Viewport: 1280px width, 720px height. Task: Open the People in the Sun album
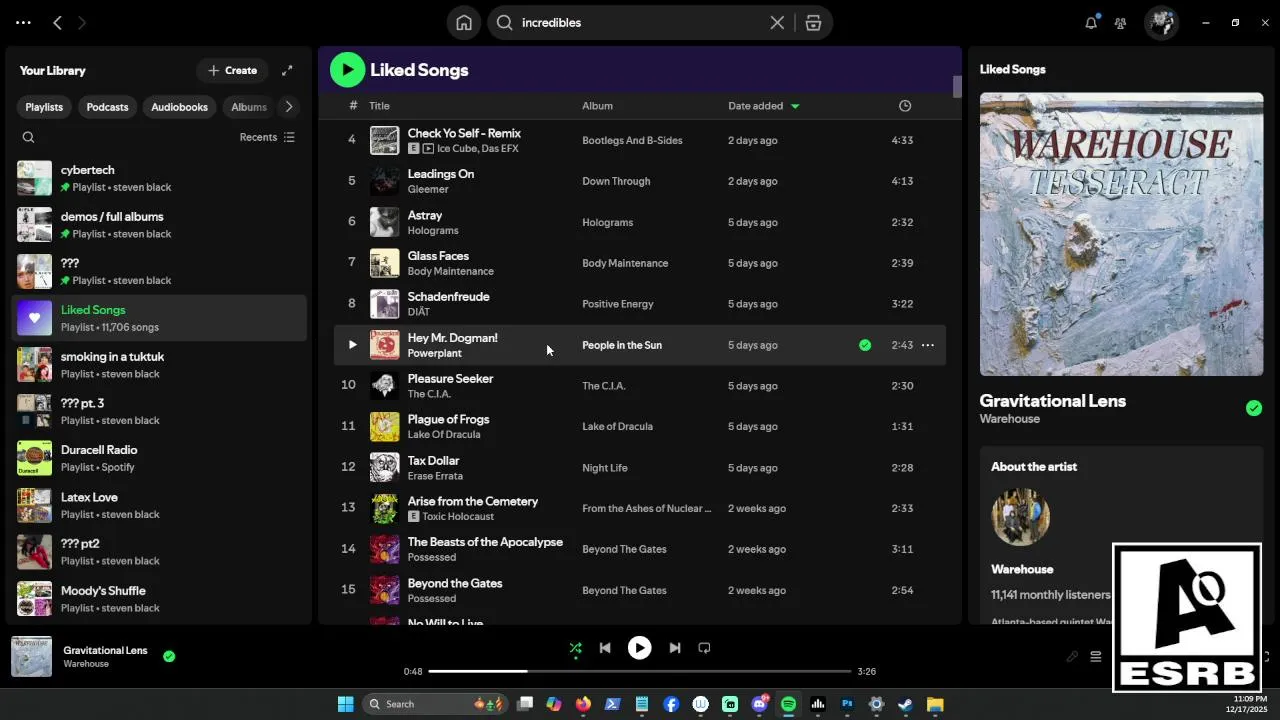point(622,345)
